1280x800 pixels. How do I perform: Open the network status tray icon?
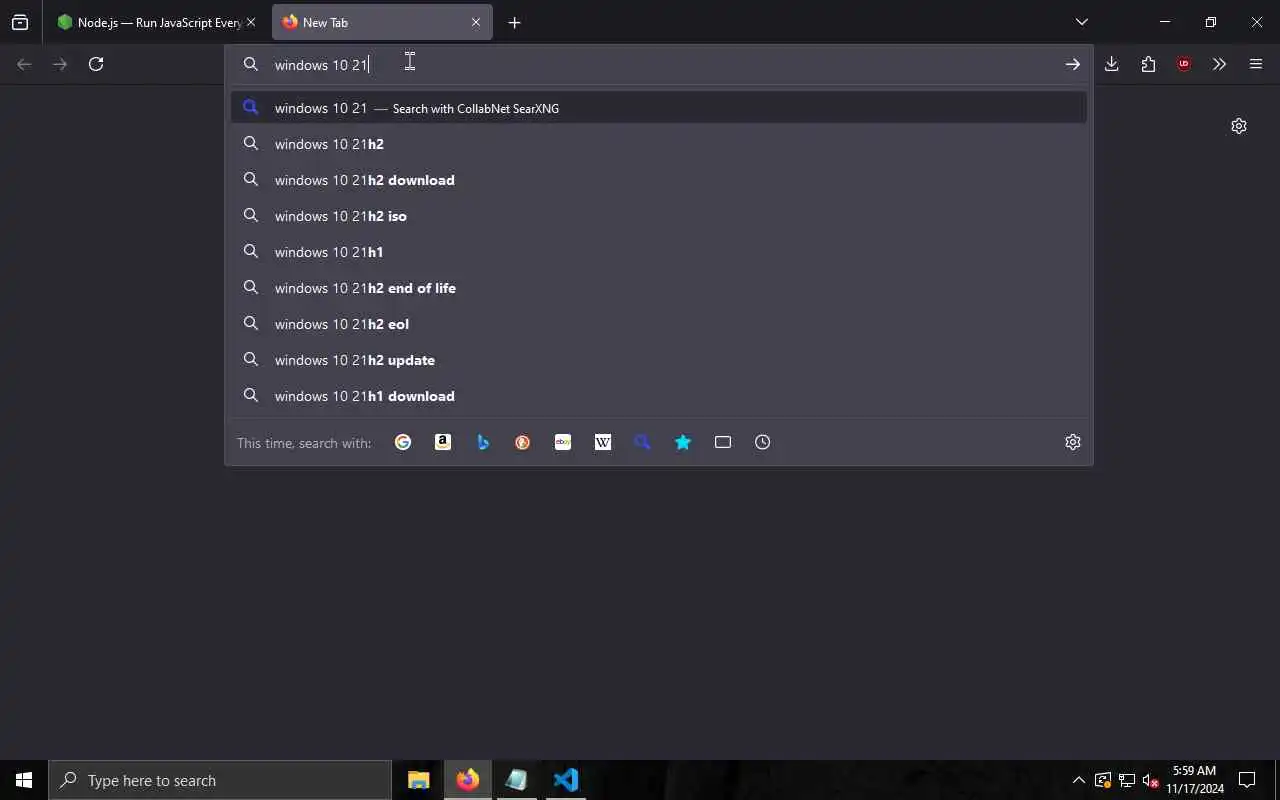pyautogui.click(x=1127, y=780)
